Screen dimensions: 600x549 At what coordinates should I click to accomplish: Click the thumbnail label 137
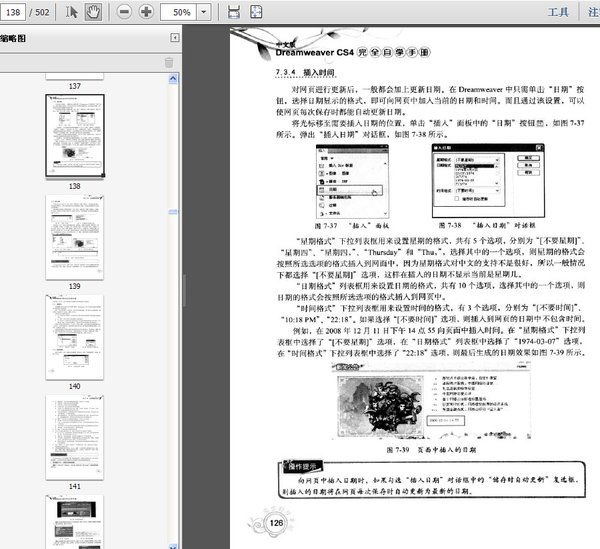pos(75,86)
